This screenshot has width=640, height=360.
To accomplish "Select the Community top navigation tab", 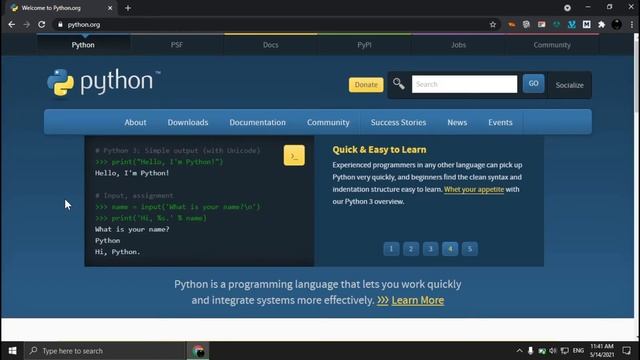I will coord(552,45).
